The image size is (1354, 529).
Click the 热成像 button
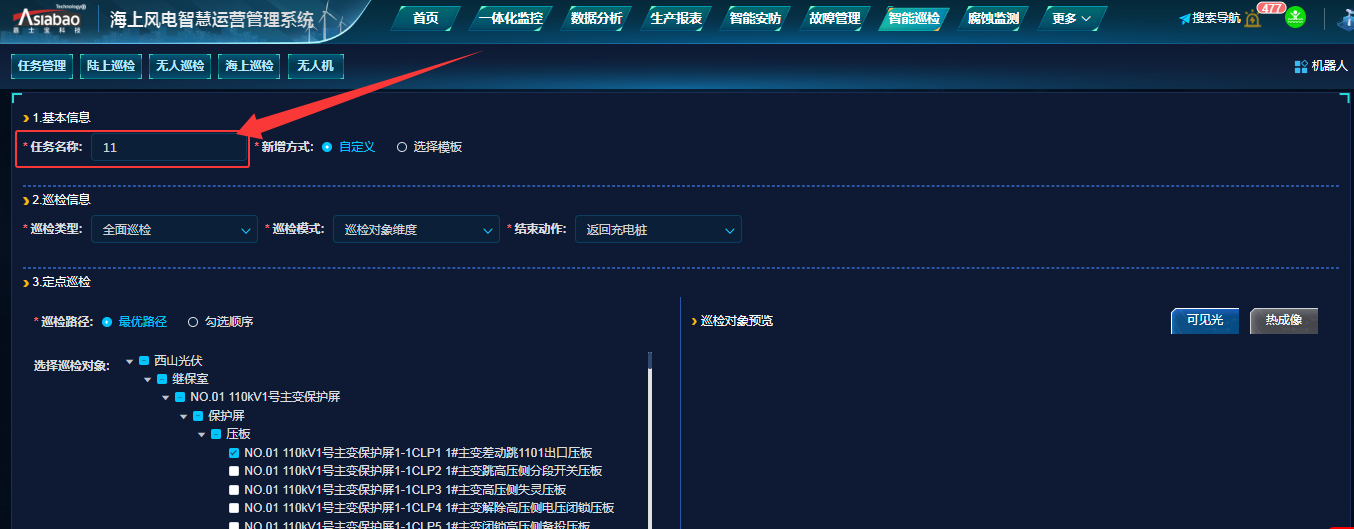pos(1283,320)
